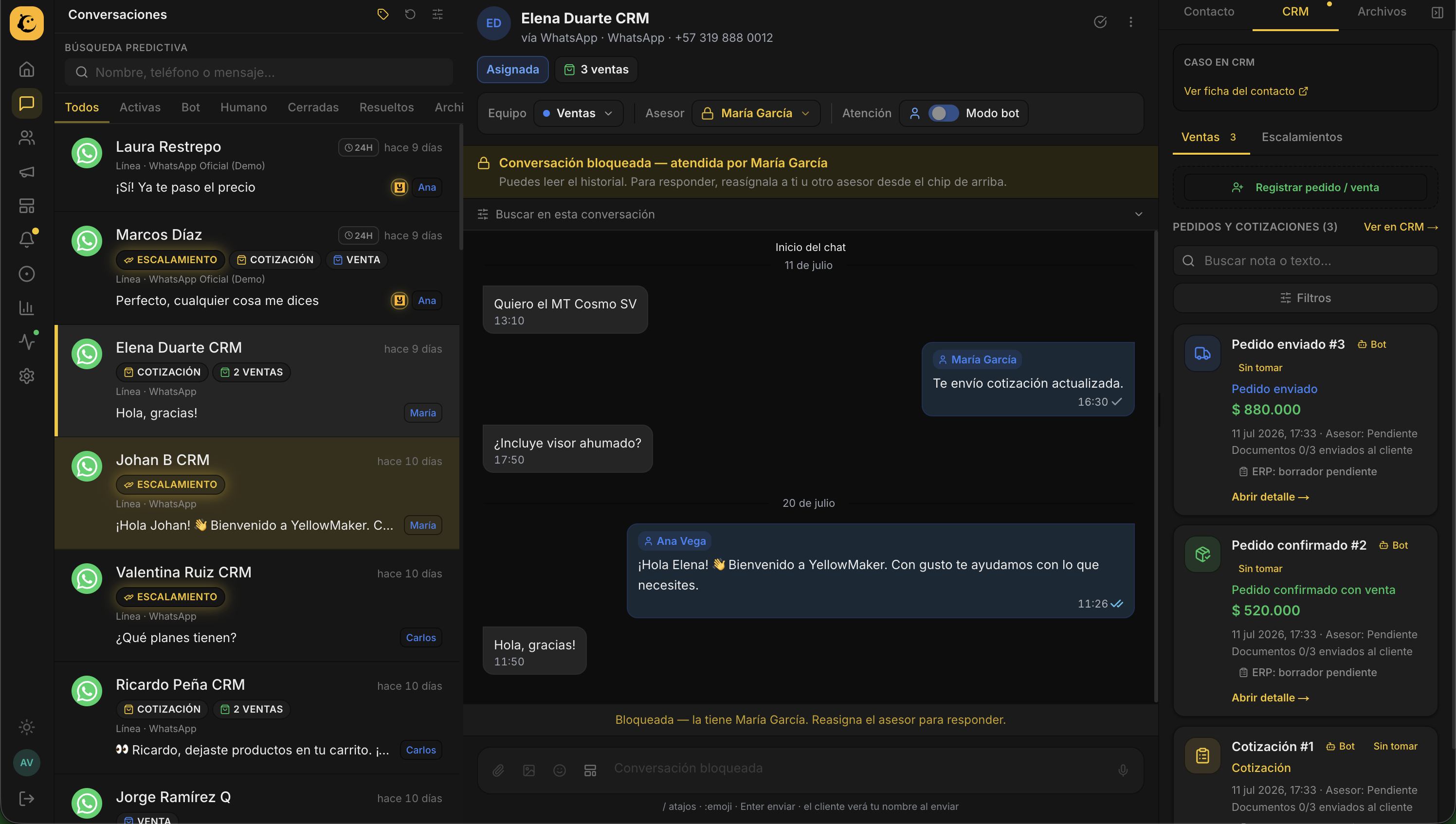Open the emoji picker icon

(559, 770)
